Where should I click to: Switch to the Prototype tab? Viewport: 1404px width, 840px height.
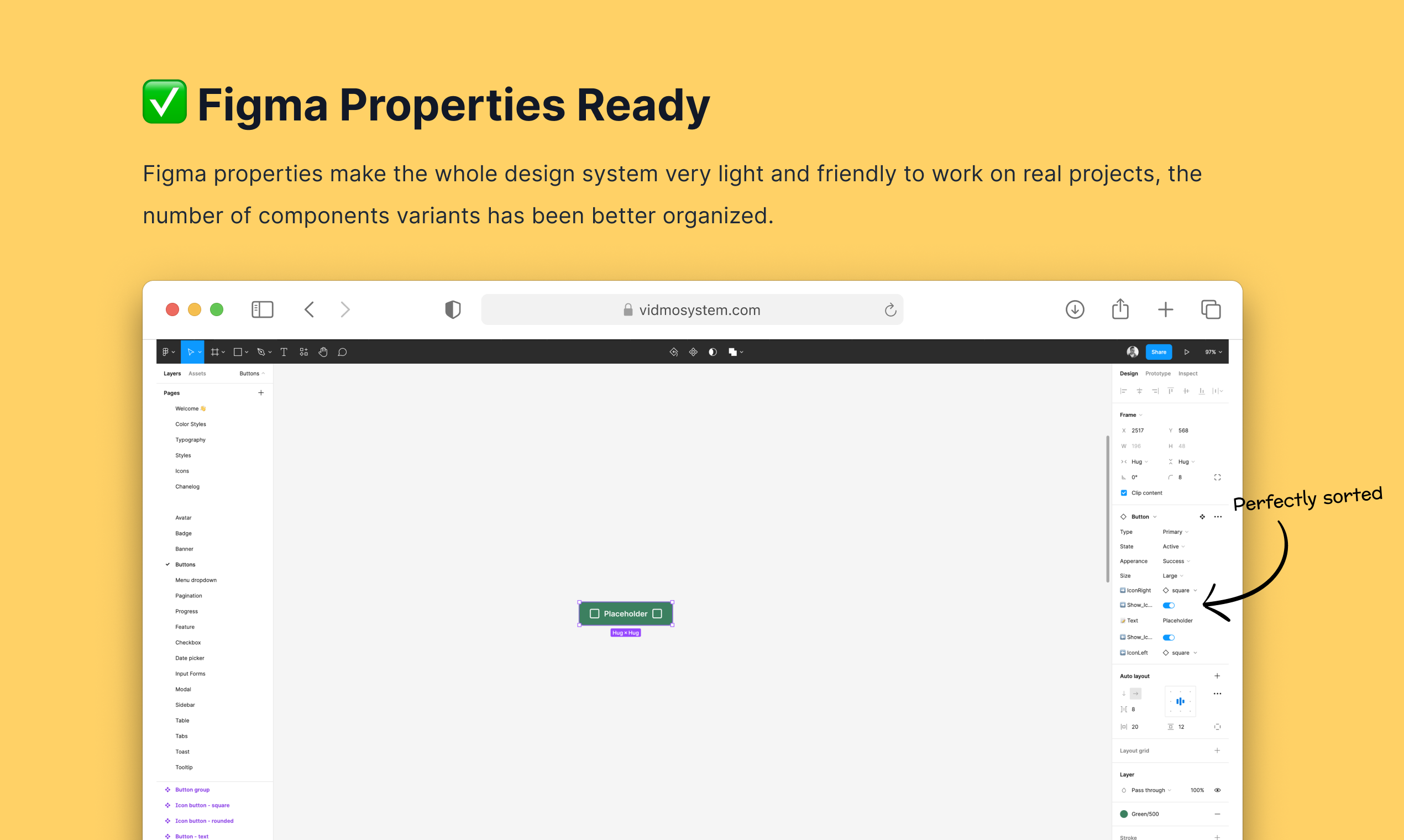[1157, 374]
